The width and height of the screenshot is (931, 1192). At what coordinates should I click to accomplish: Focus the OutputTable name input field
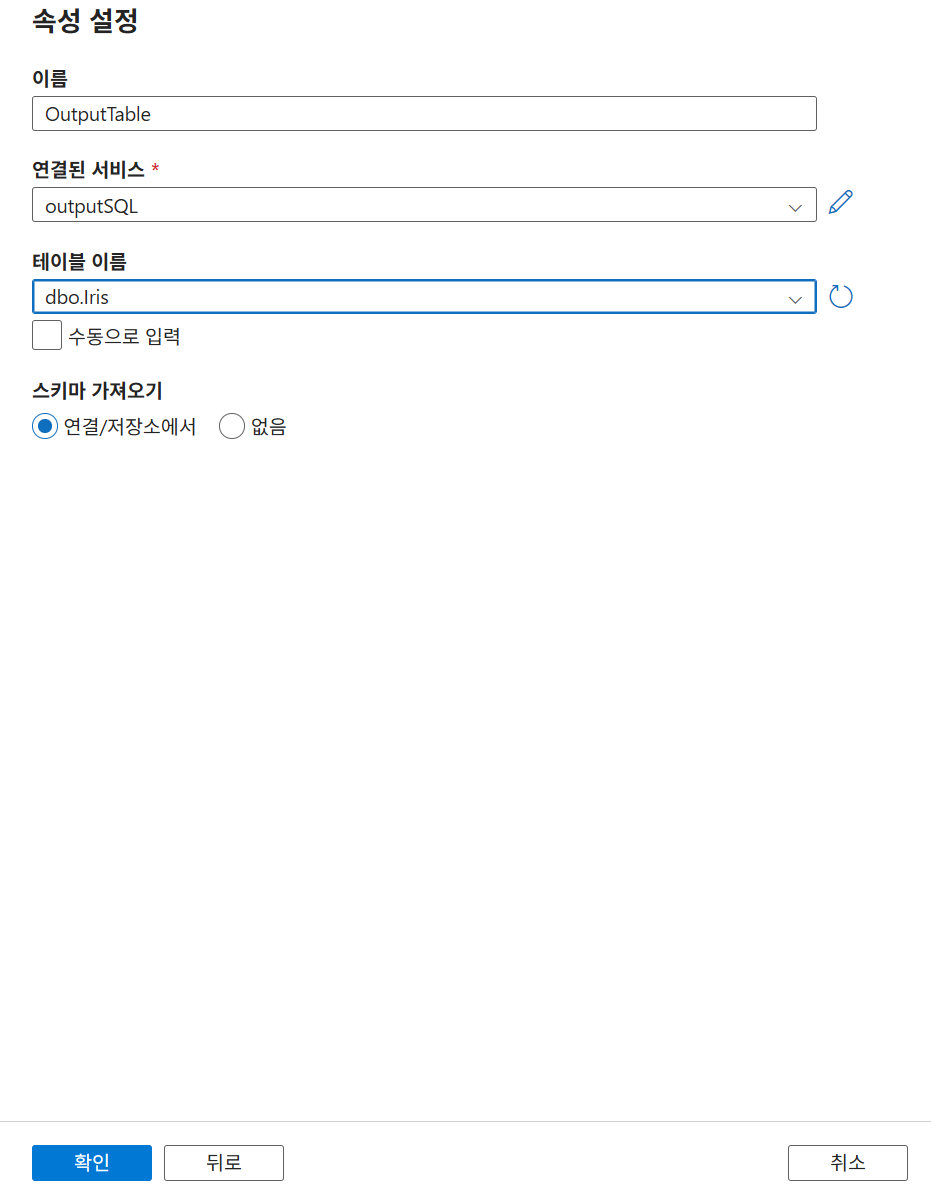tap(424, 113)
